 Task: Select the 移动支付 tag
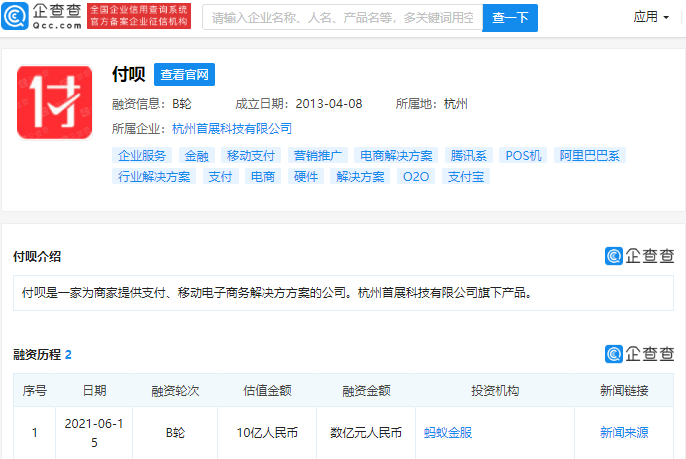(x=251, y=155)
